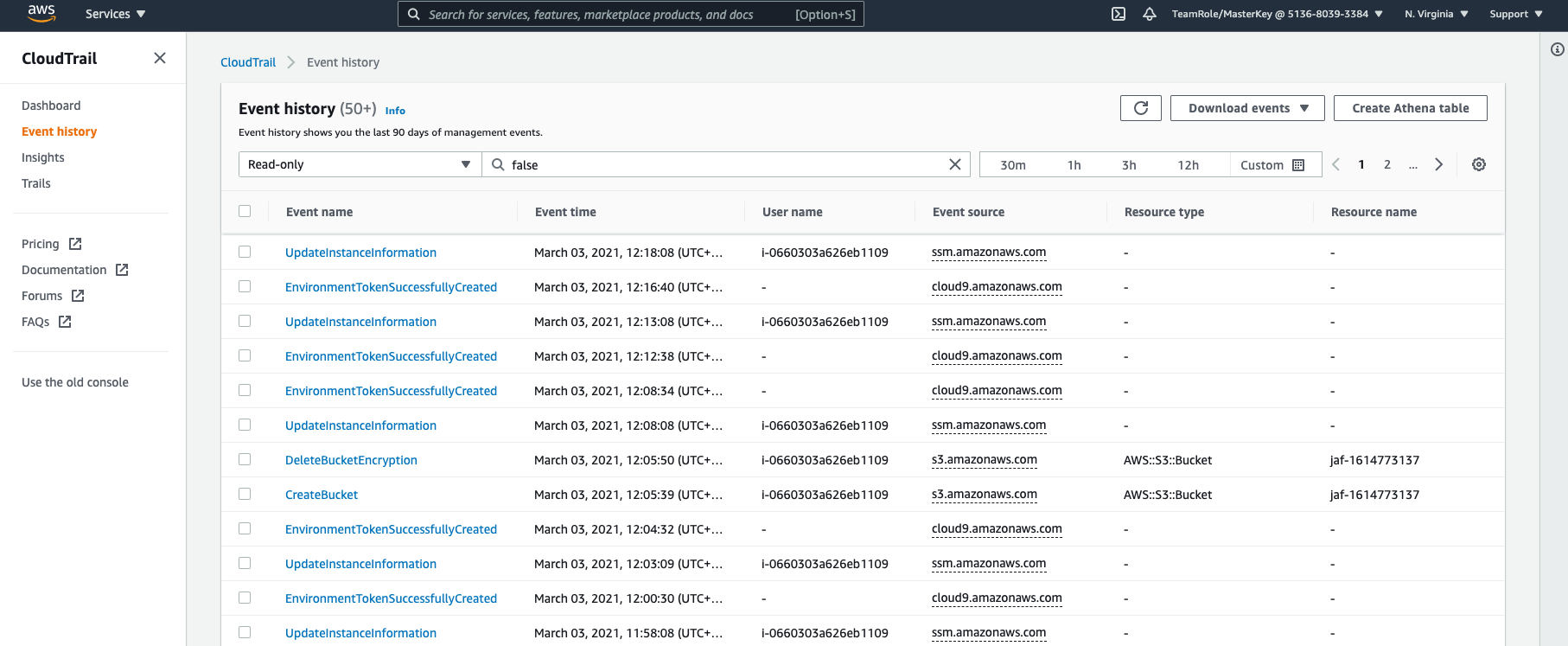Click the s3.amazonaws.com source on CreateBucket row
Viewport: 1568px width, 646px height.
[x=985, y=495]
